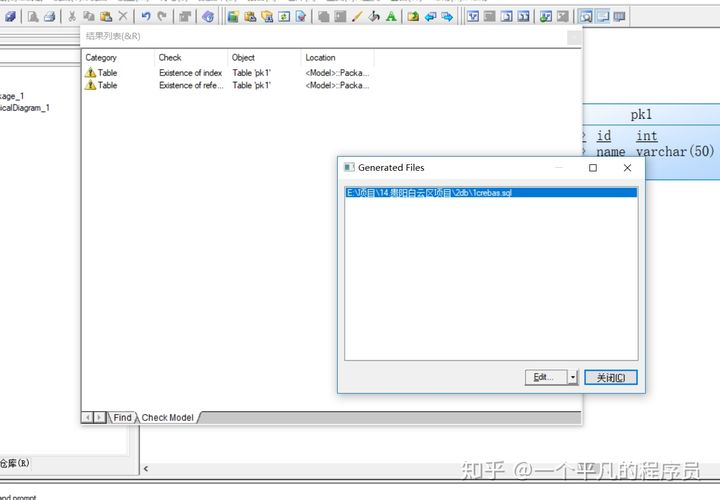Screen dimensions: 720x500
Task: Click the blue right arrow icon
Action: [x=447, y=17]
